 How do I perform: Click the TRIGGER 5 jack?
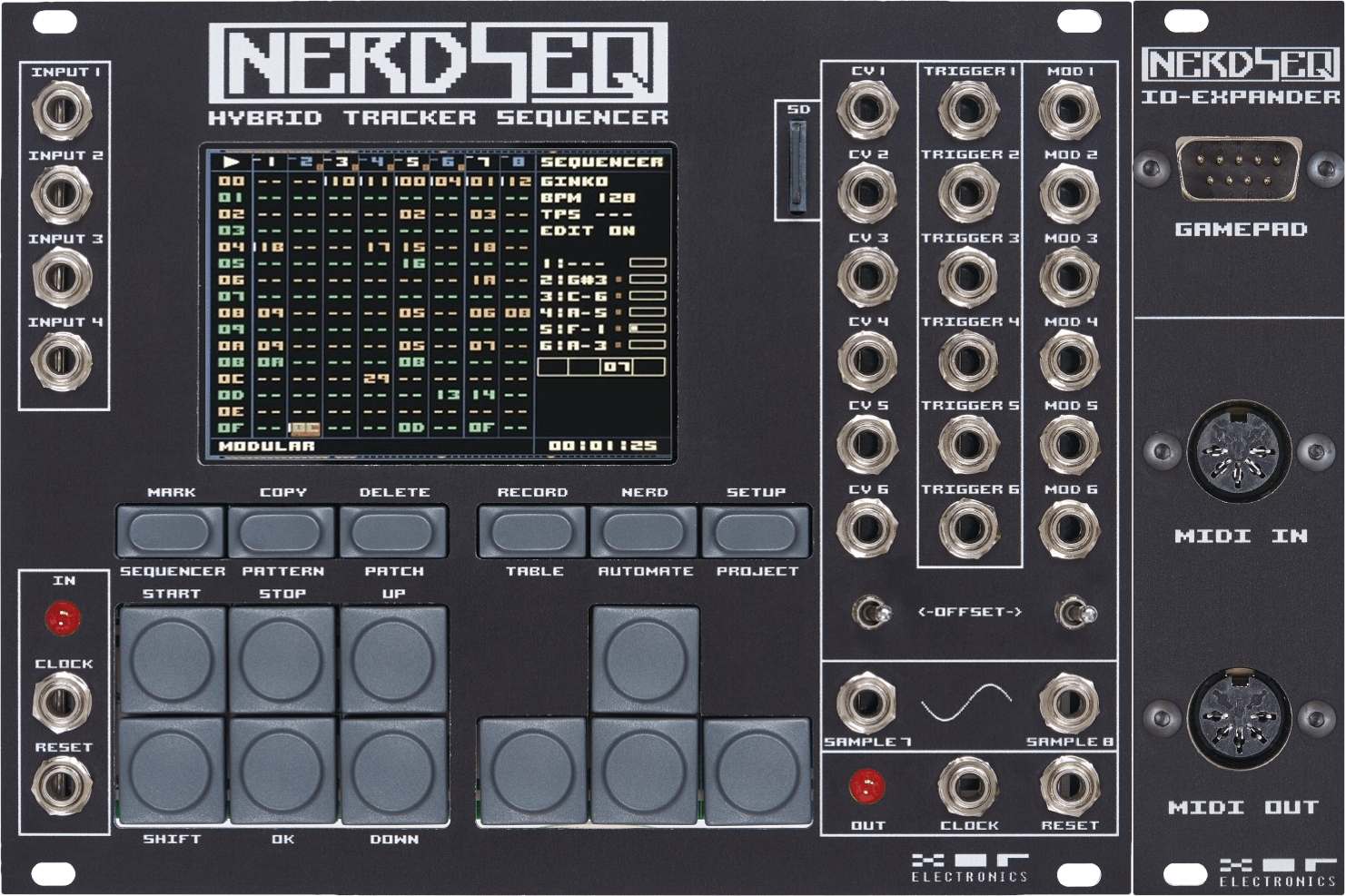(968, 443)
